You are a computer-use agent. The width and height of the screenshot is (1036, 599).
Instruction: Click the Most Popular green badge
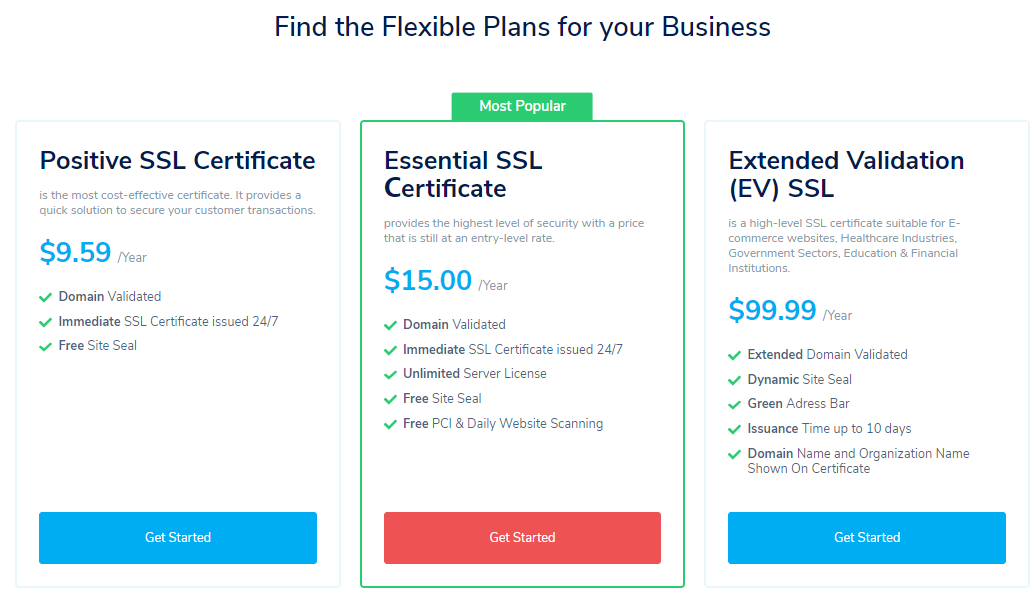(522, 106)
